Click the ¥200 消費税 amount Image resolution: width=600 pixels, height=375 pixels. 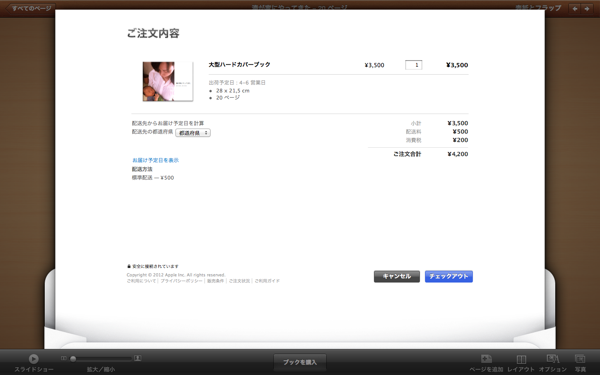pos(460,140)
